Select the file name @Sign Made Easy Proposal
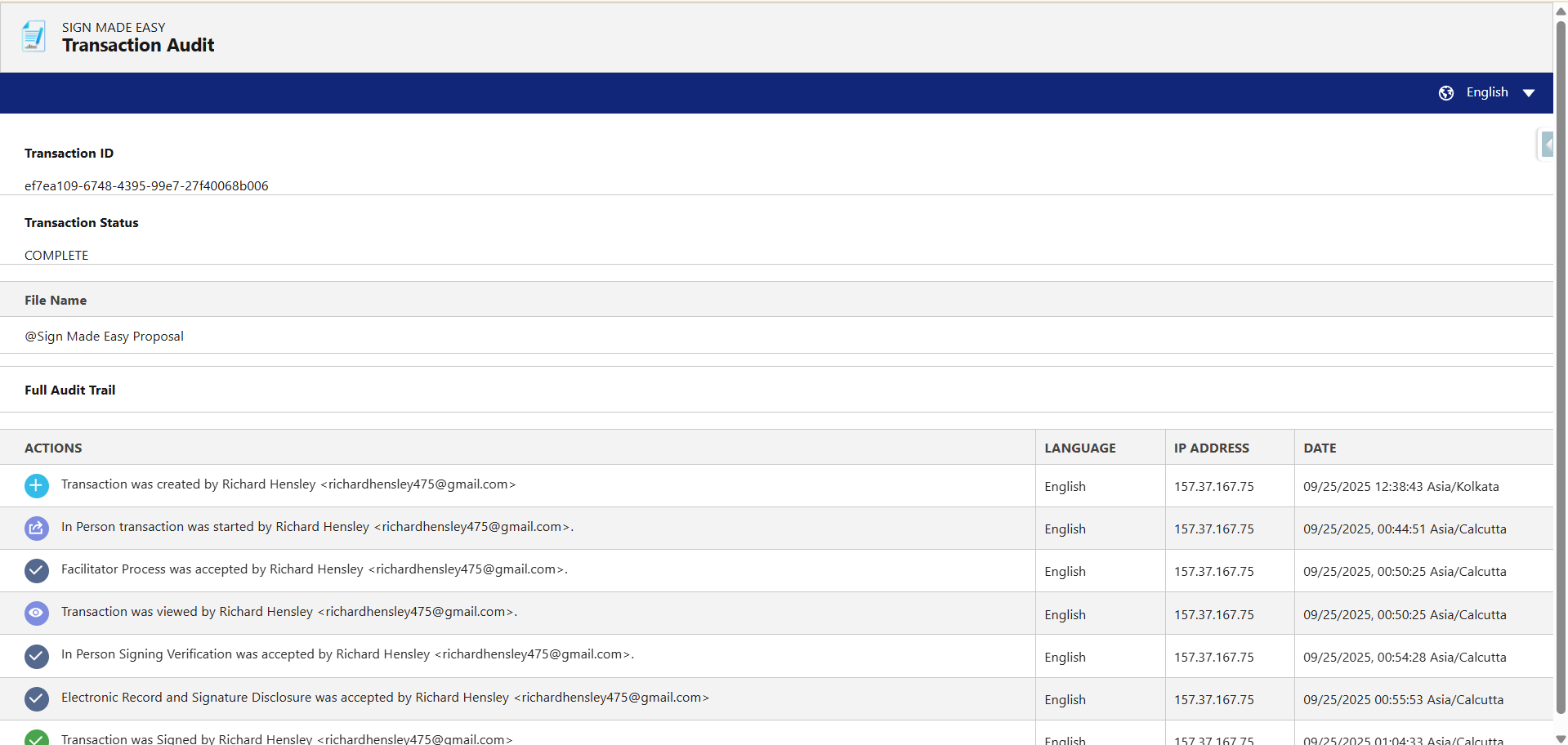Viewport: 1568px width, 745px height. [x=104, y=337]
